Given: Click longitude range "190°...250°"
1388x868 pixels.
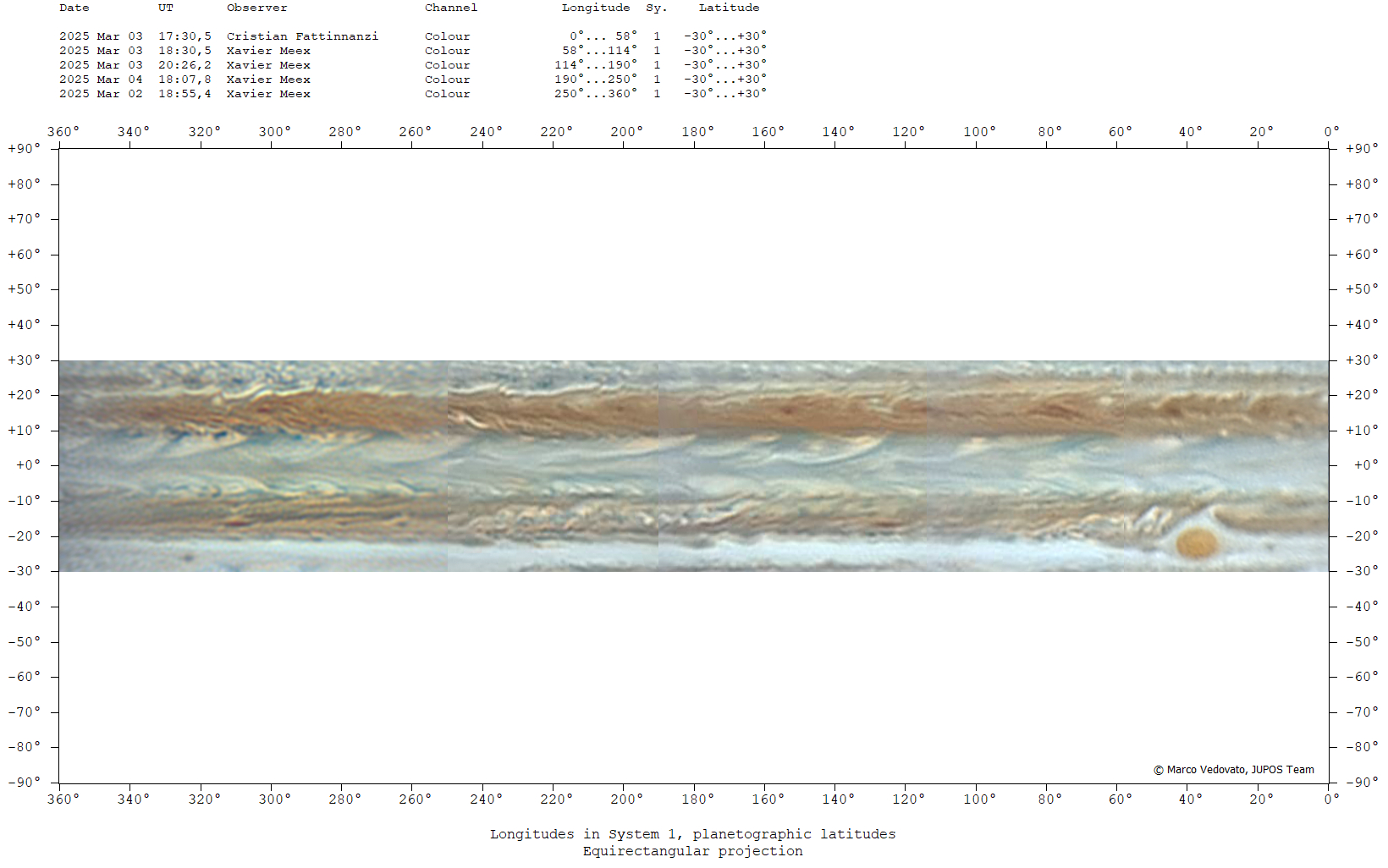Looking at the screenshot, I should click(596, 80).
